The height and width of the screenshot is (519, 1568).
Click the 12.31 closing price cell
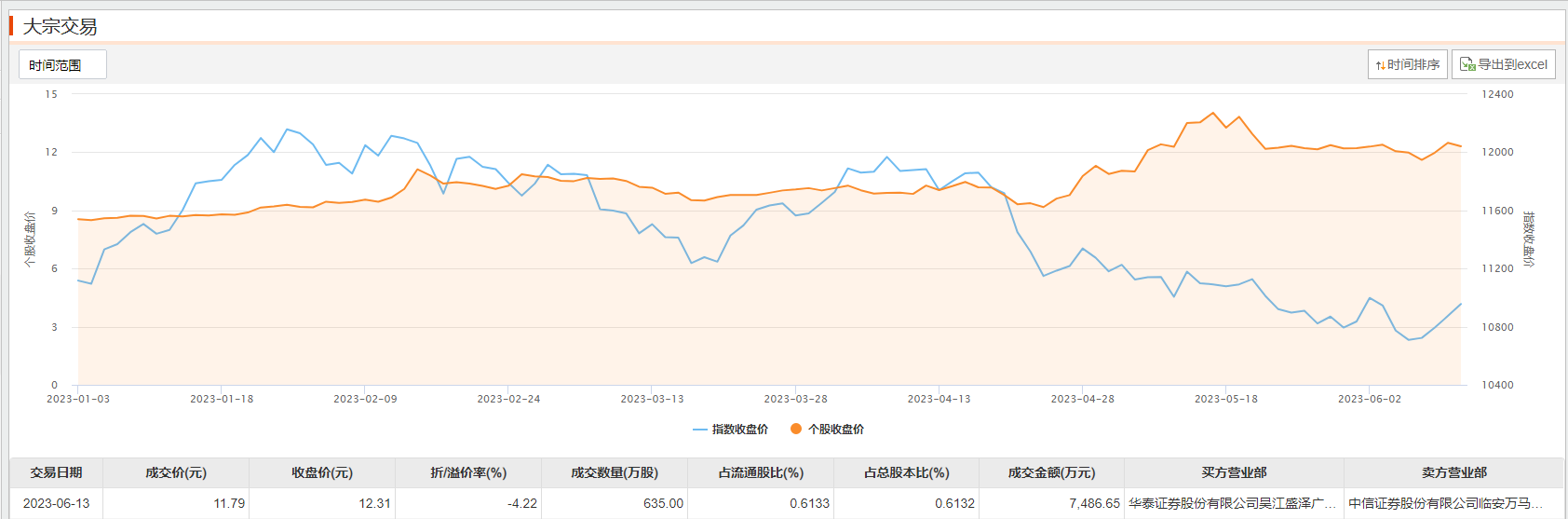[x=322, y=503]
